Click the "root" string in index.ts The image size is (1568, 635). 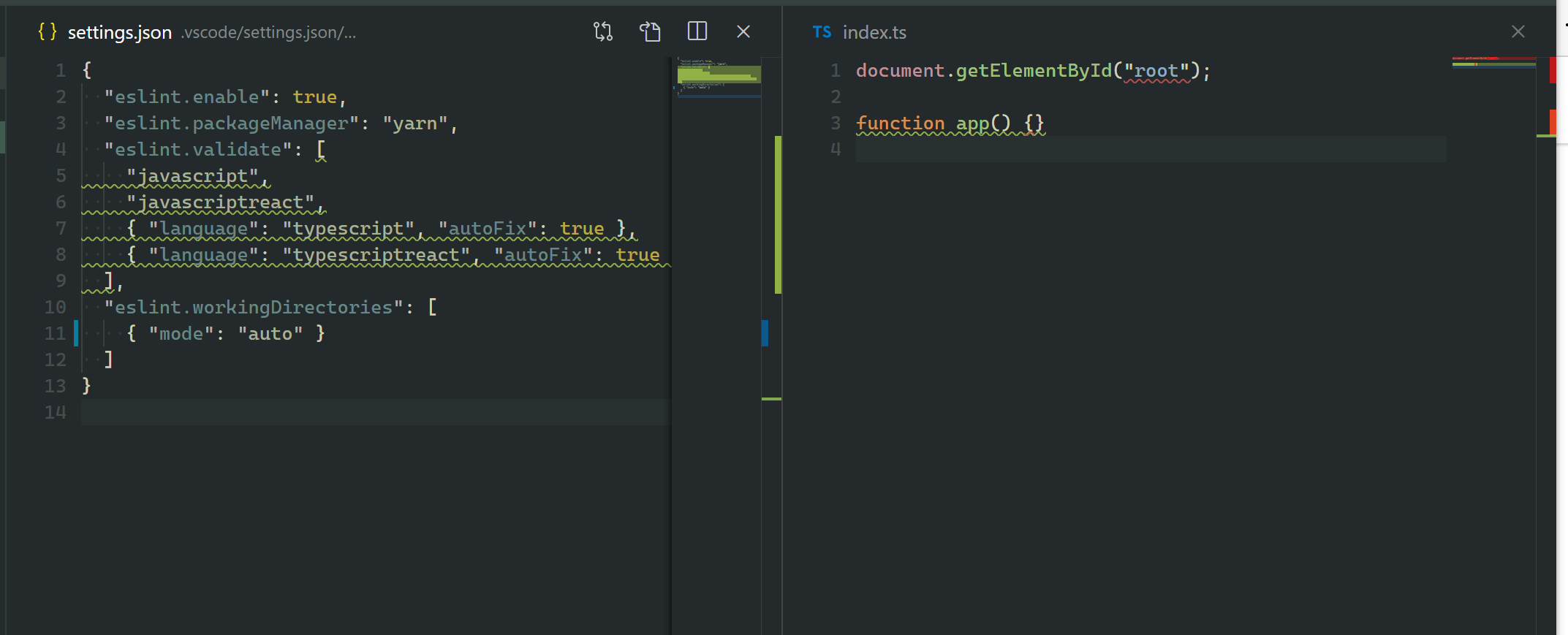click(1156, 71)
